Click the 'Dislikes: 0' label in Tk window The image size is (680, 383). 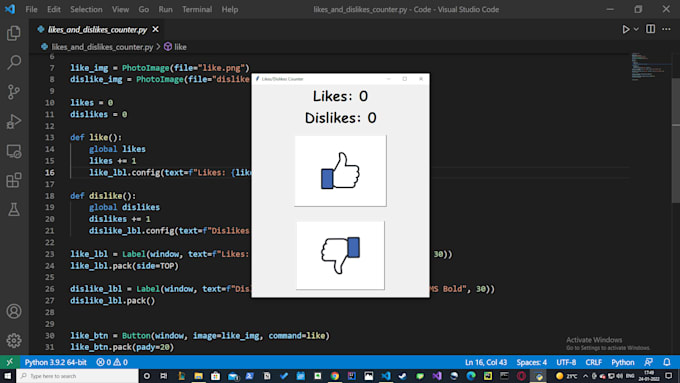tap(340, 118)
